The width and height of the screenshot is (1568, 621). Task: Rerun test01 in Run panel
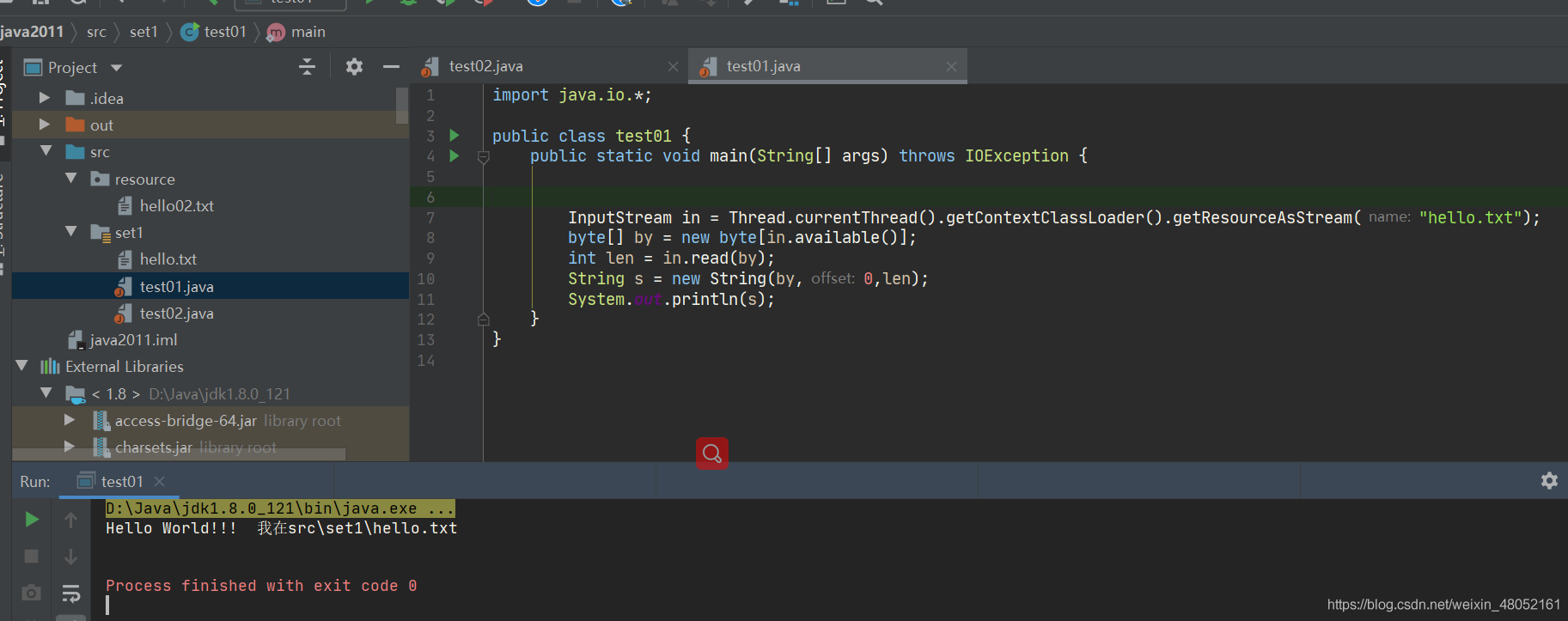31,519
